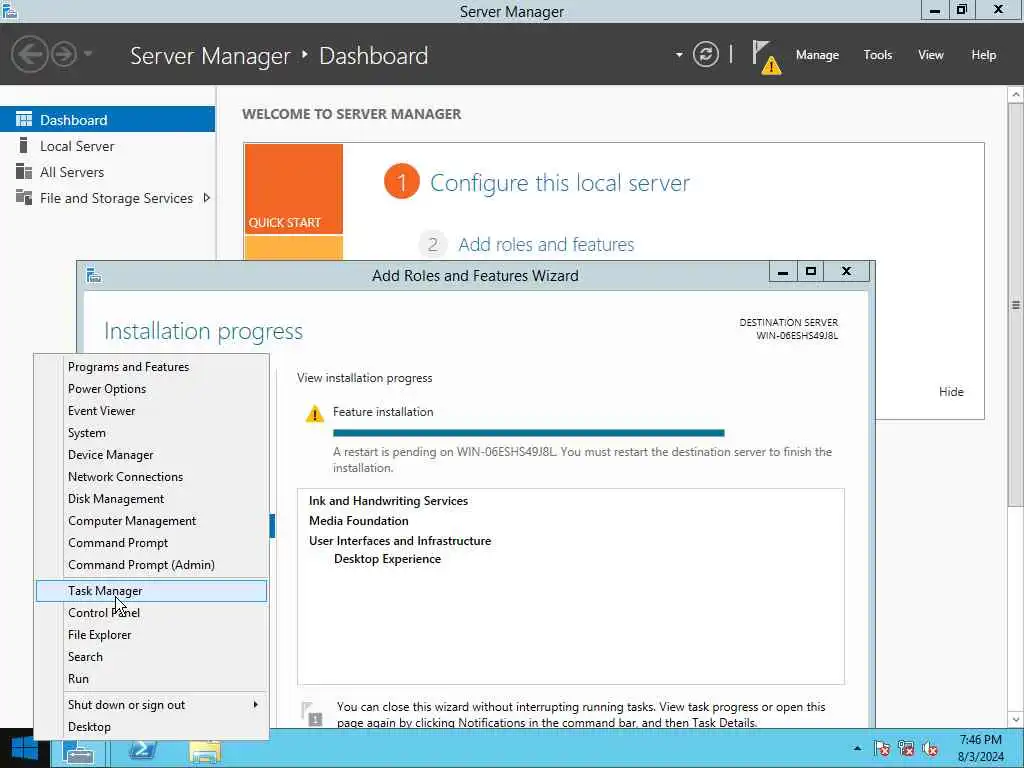This screenshot has height=768, width=1024.
Task: Open Control Panel from context menu
Action: coord(151,613)
